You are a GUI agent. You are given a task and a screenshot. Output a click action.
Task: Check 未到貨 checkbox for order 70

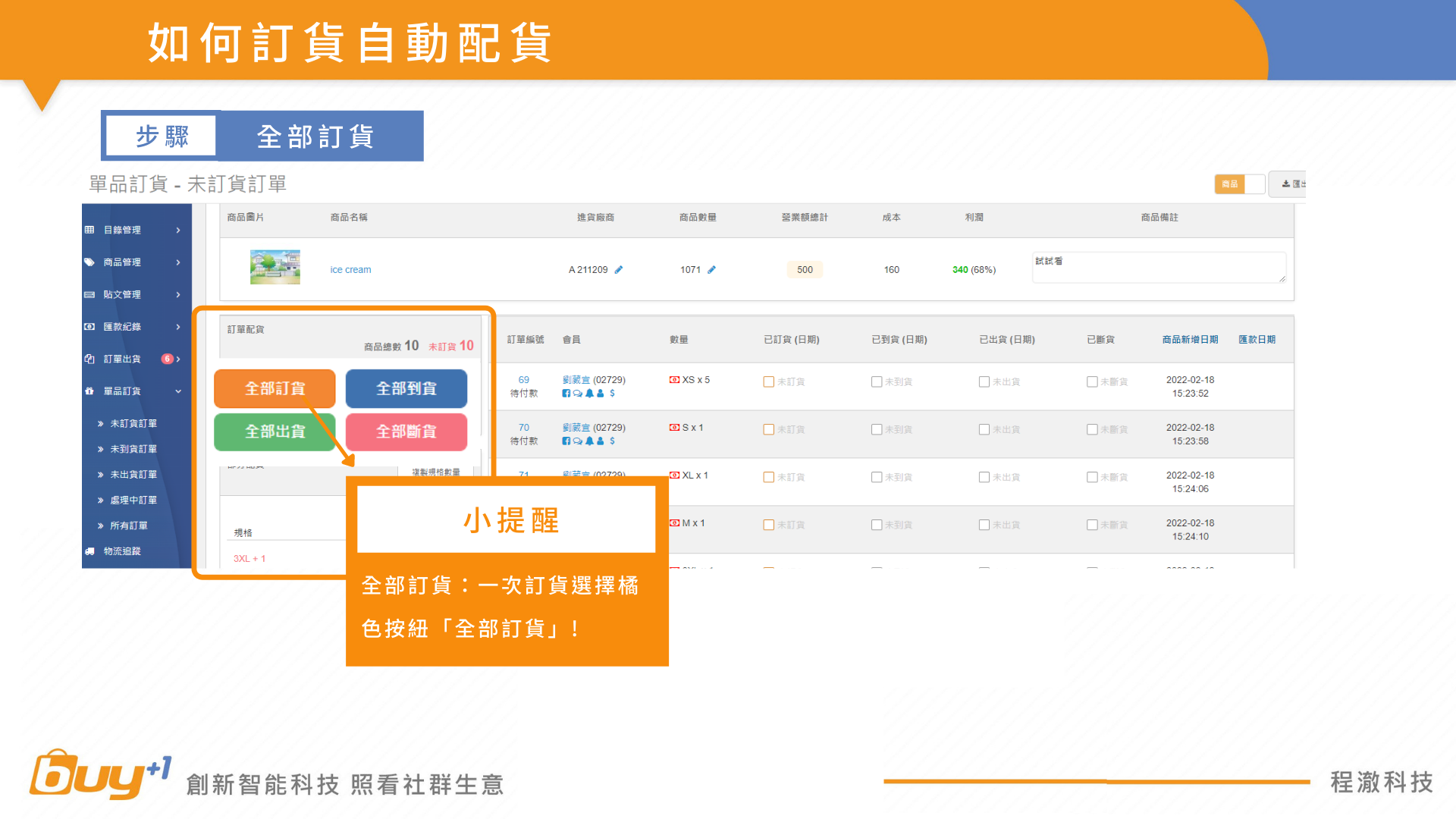[877, 430]
